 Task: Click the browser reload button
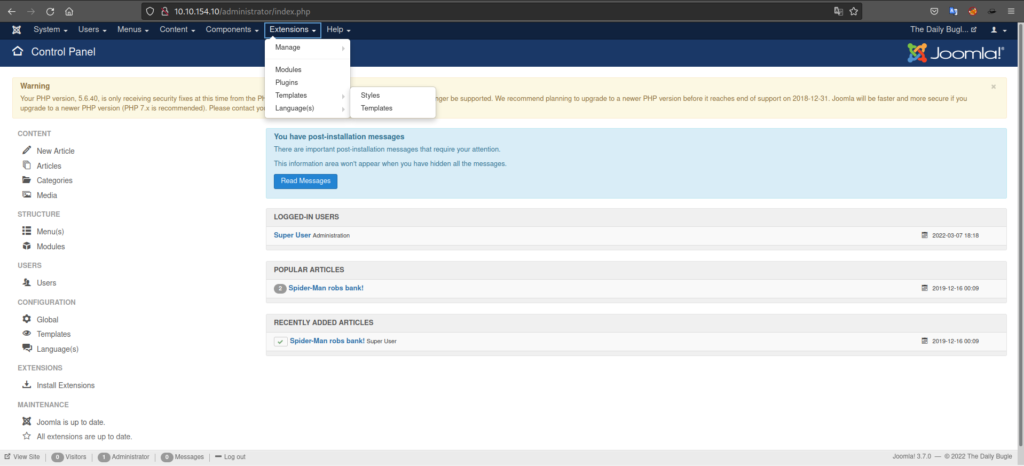(x=48, y=10)
